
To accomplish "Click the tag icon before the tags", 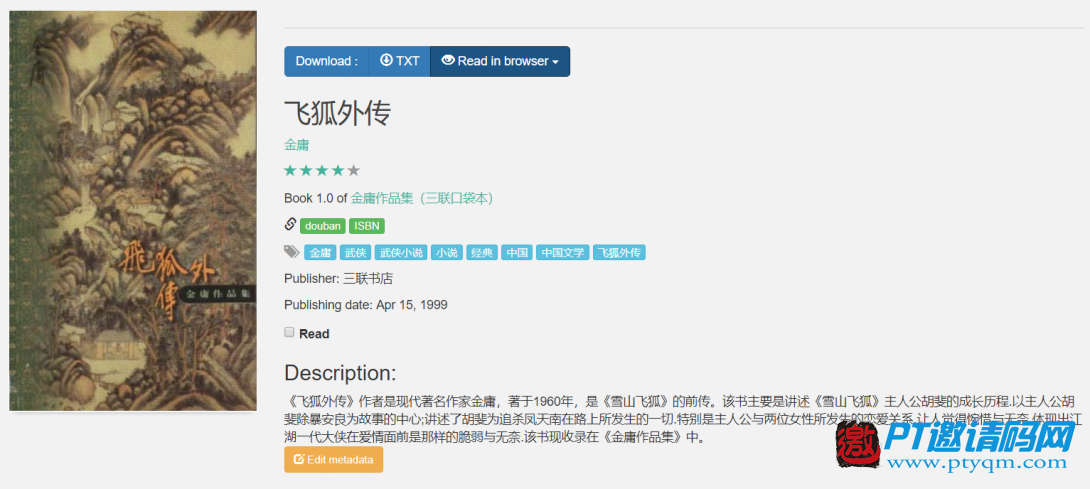I will [x=291, y=252].
